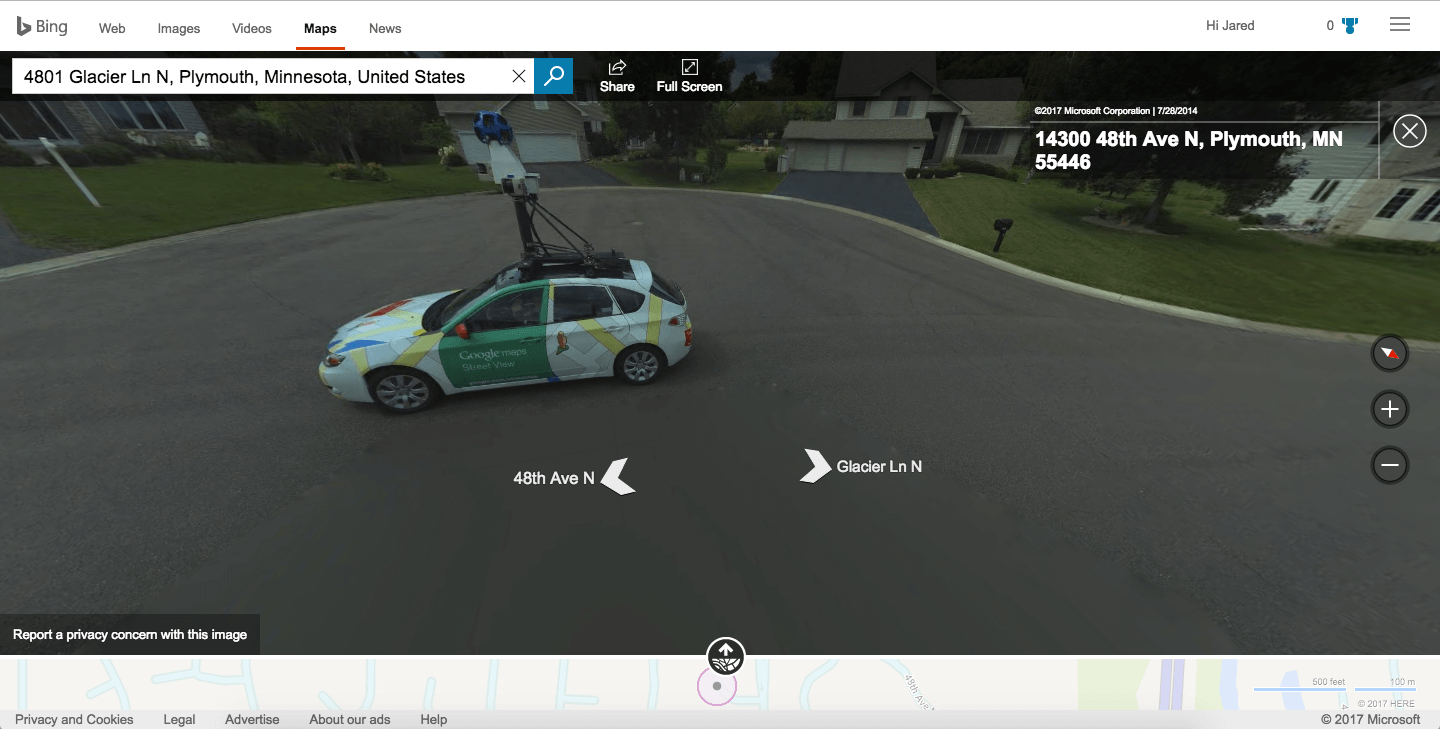Clear the search box with the X
Viewport: 1440px width, 729px height.
519,75
